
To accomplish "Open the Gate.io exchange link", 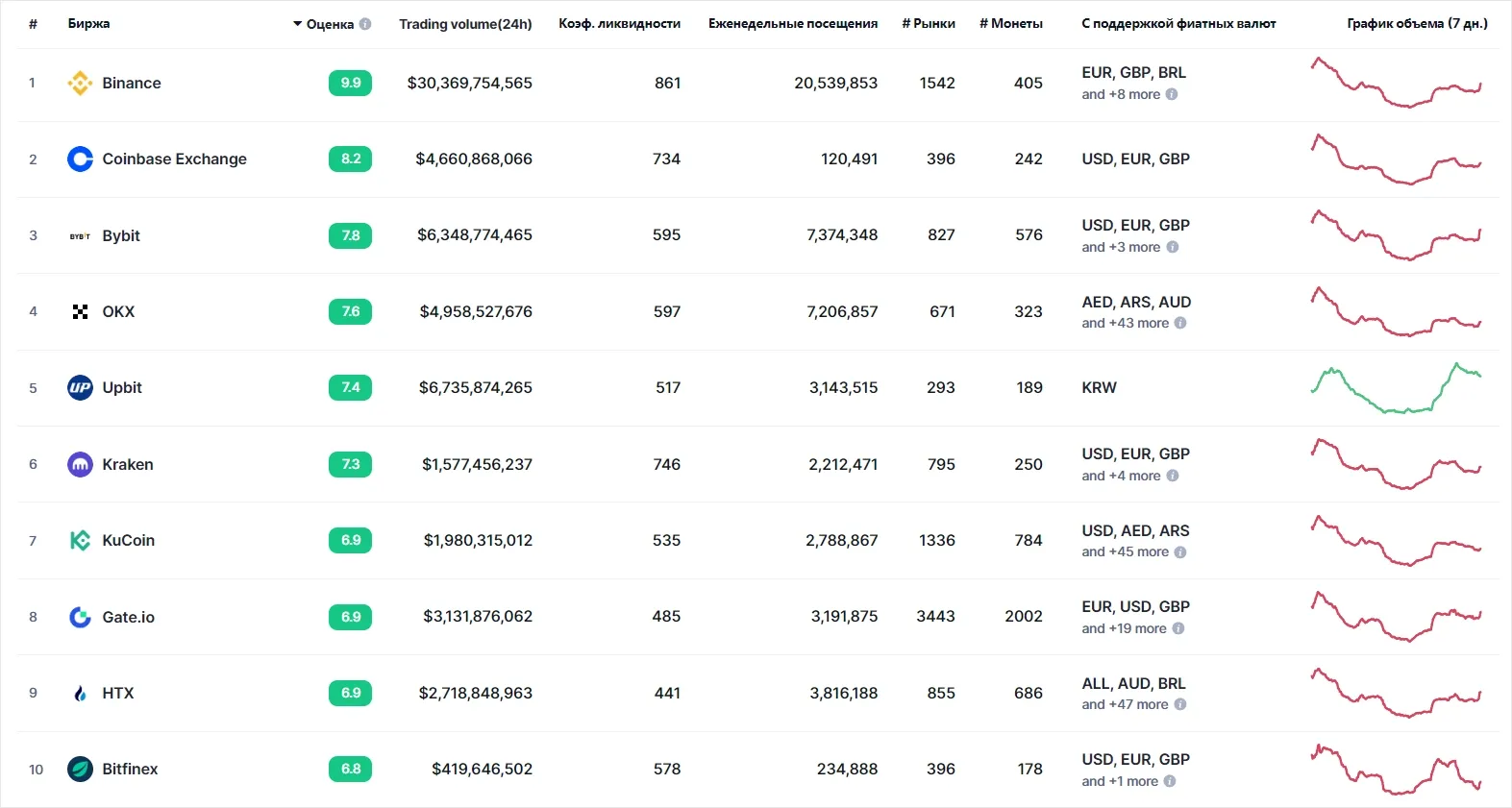I will tap(129, 617).
